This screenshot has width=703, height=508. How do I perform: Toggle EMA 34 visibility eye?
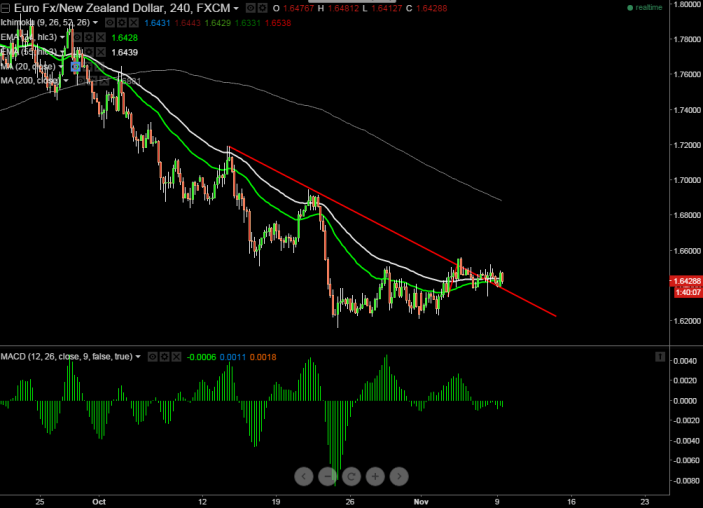(x=78, y=37)
